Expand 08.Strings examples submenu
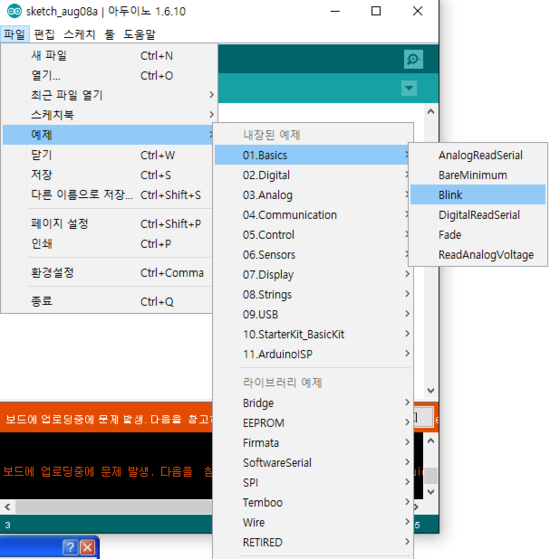The width and height of the screenshot is (550, 559). point(313,294)
